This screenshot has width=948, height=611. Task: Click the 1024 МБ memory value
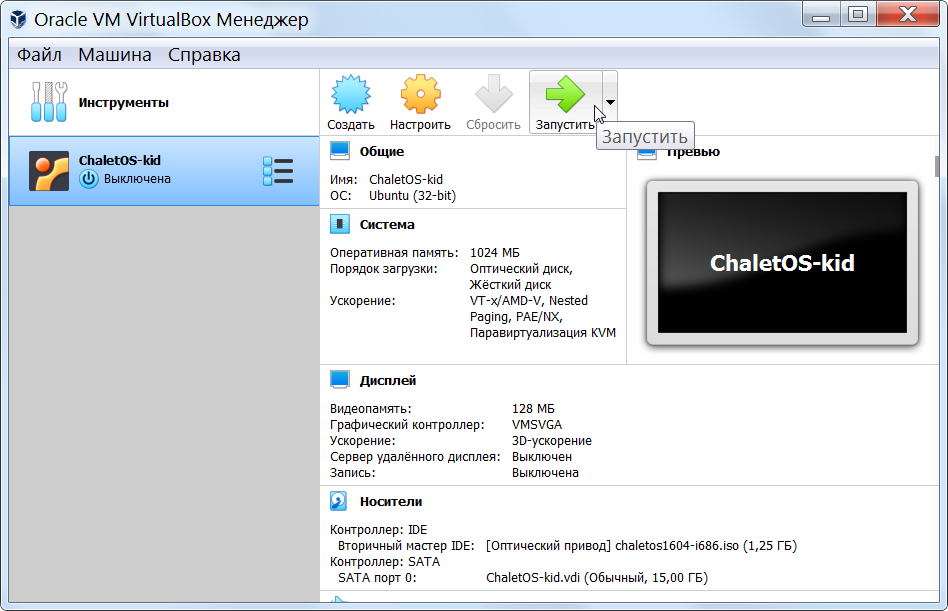point(495,253)
